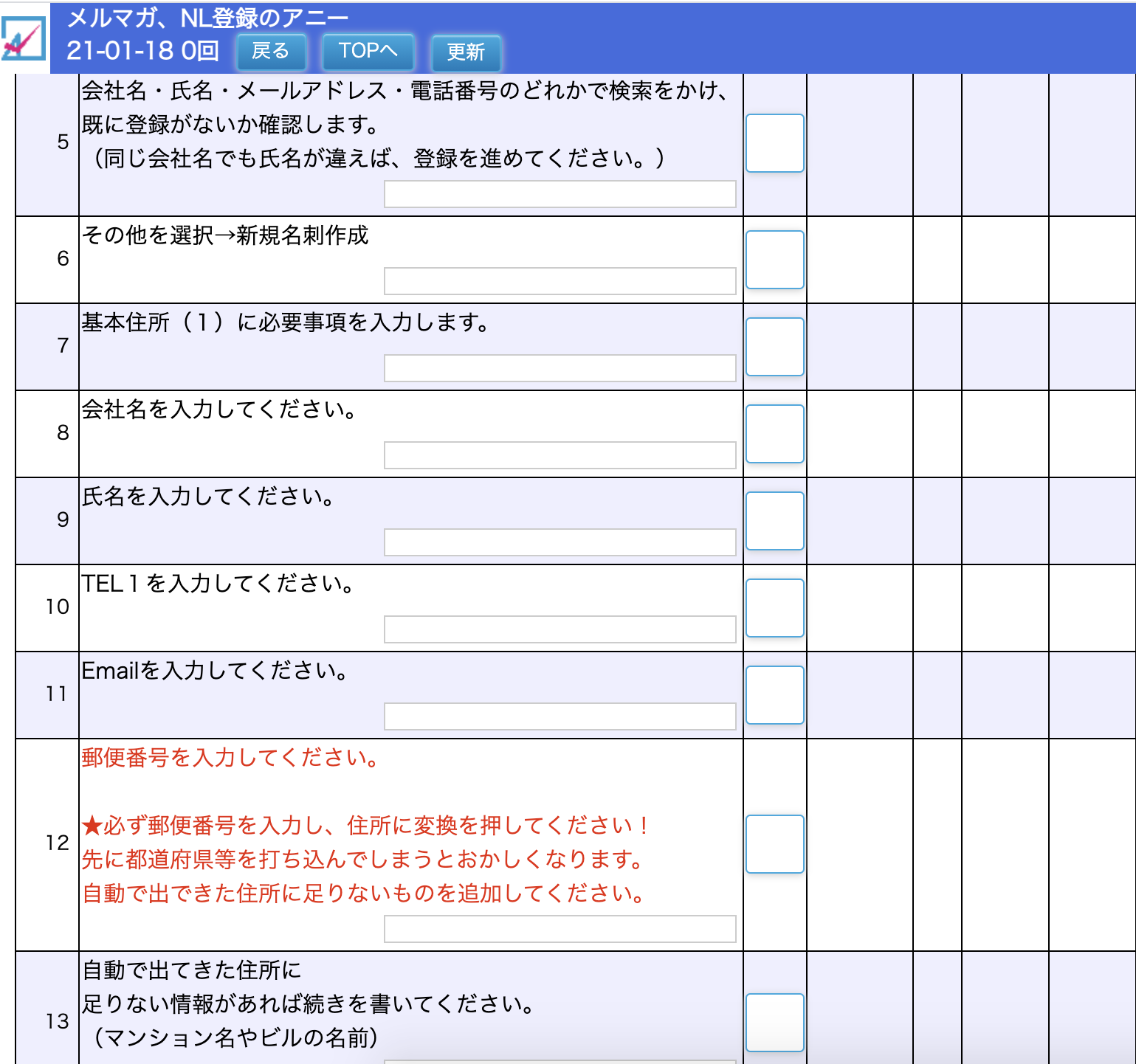Tick checkbox for step 8 会社名
This screenshot has height=1064, width=1136.
pyautogui.click(x=774, y=434)
